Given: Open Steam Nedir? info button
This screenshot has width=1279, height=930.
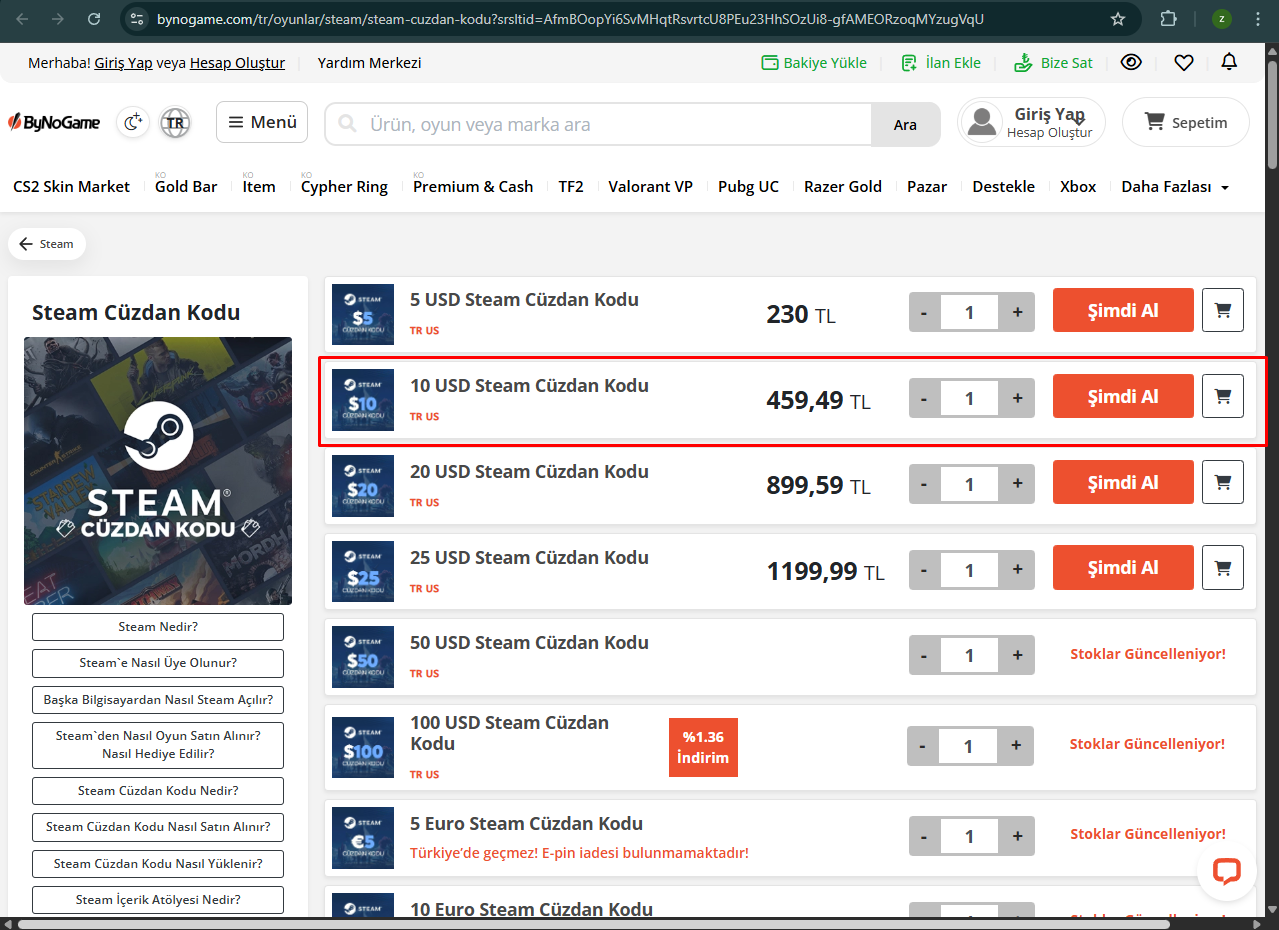Looking at the screenshot, I should (158, 627).
